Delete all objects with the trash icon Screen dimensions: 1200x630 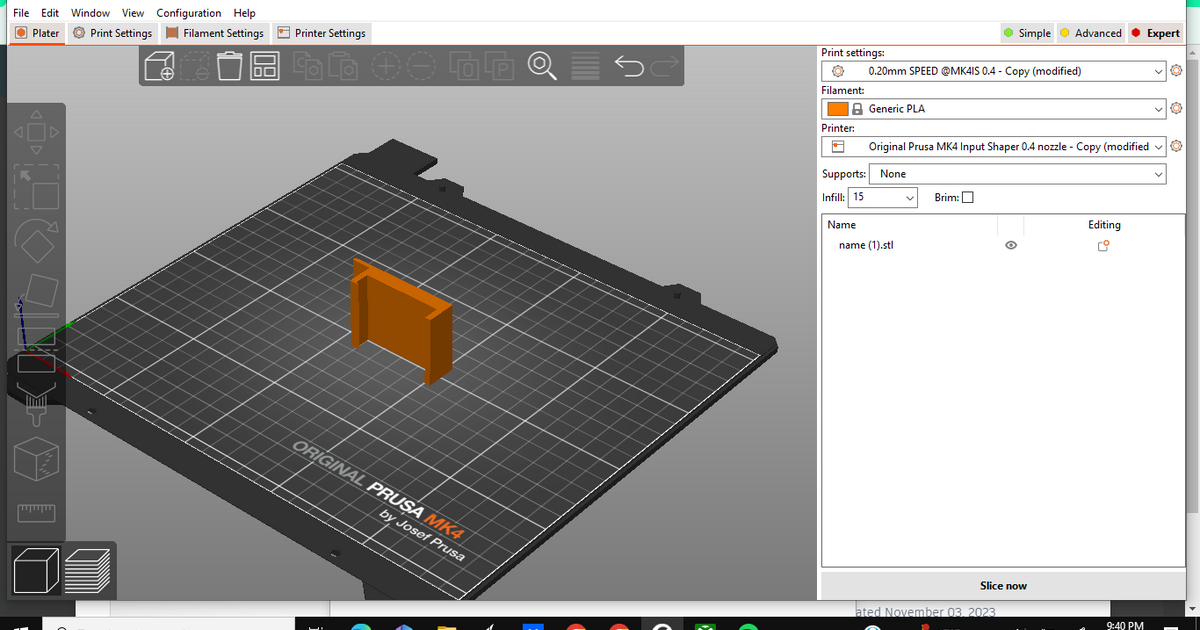point(229,65)
